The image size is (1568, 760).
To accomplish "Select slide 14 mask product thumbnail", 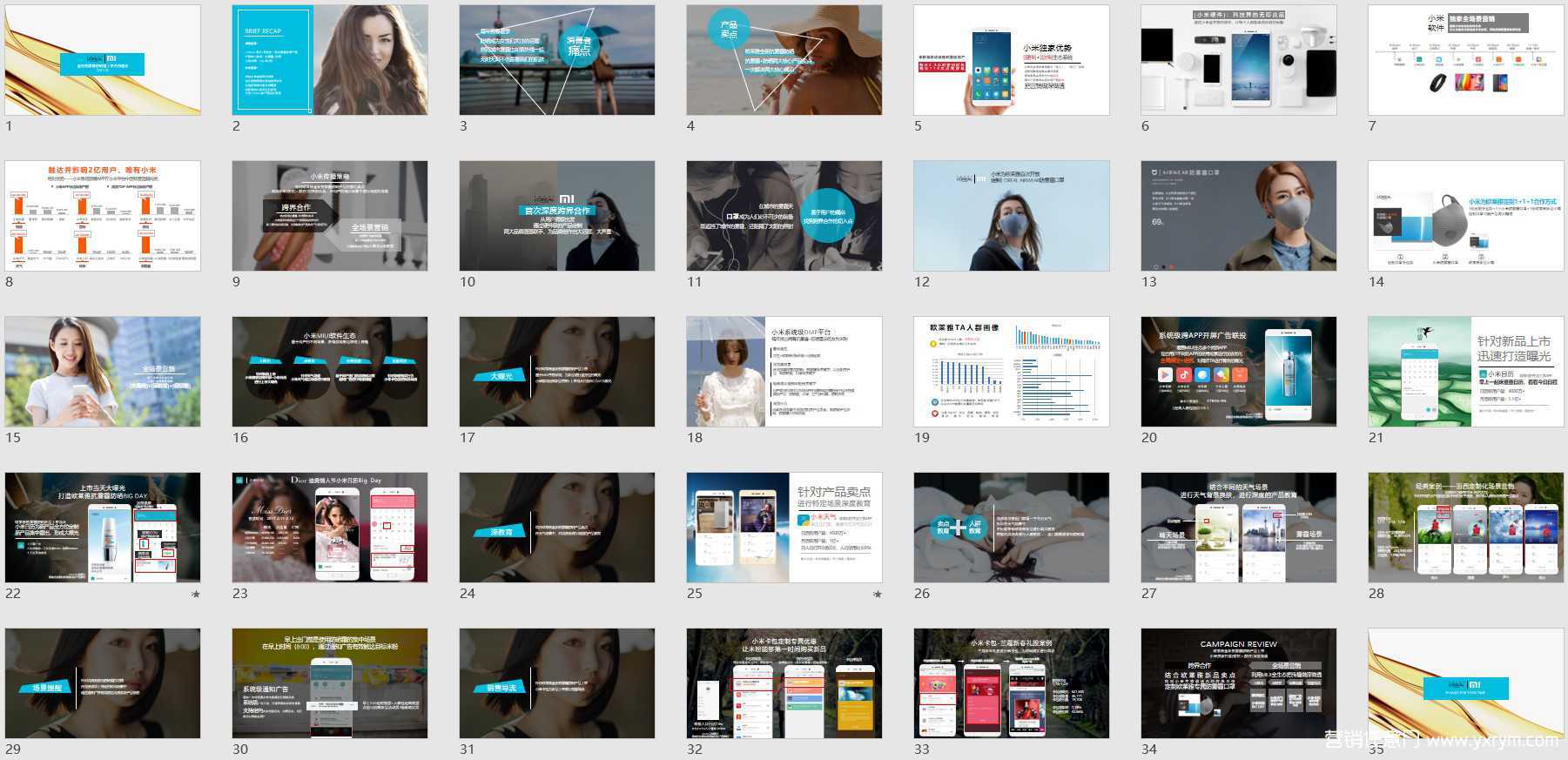I will point(1466,216).
